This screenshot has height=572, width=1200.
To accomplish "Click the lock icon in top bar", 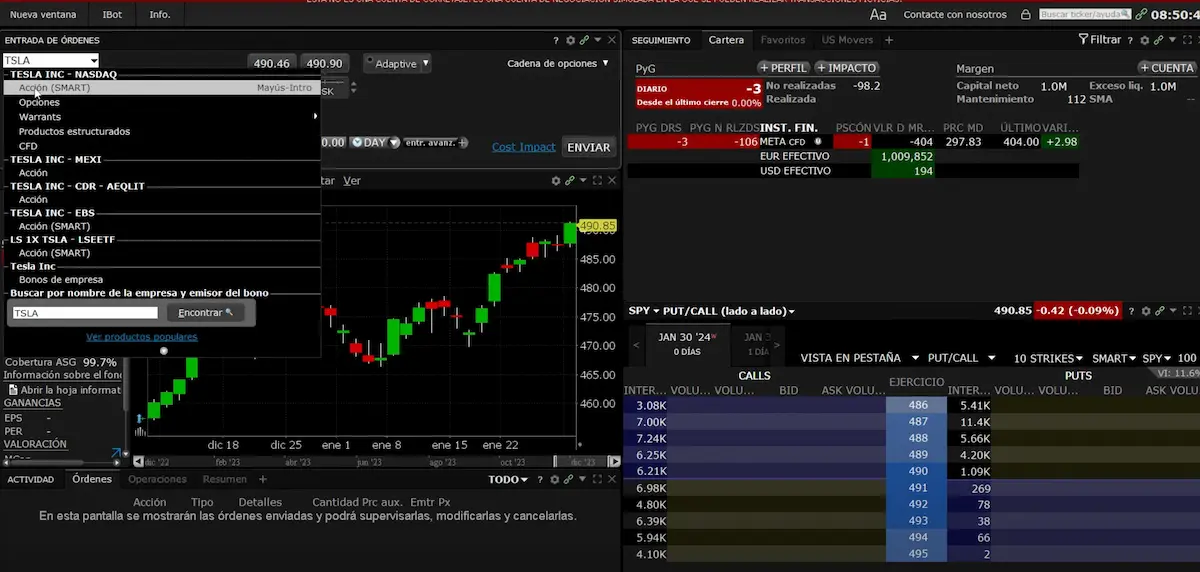I will [1026, 15].
